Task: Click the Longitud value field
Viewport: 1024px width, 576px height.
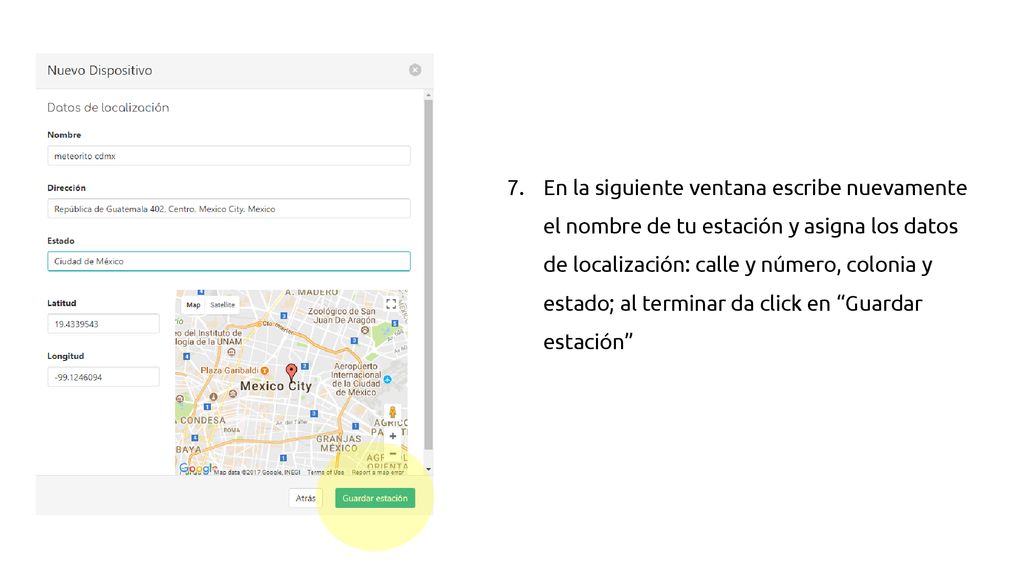Action: pos(103,377)
